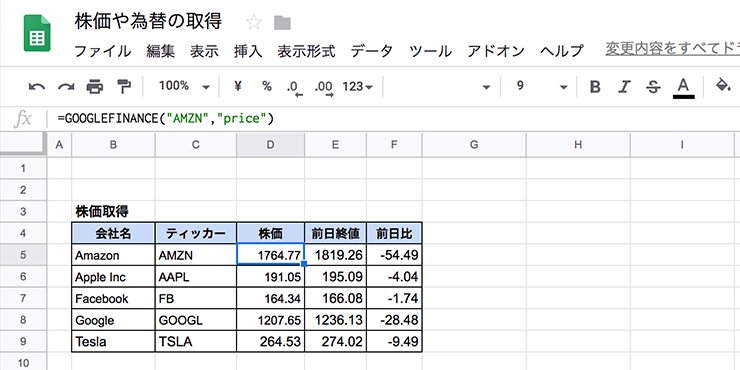Toggle italic formatting
Image resolution: width=740 pixels, height=370 pixels.
click(x=624, y=86)
